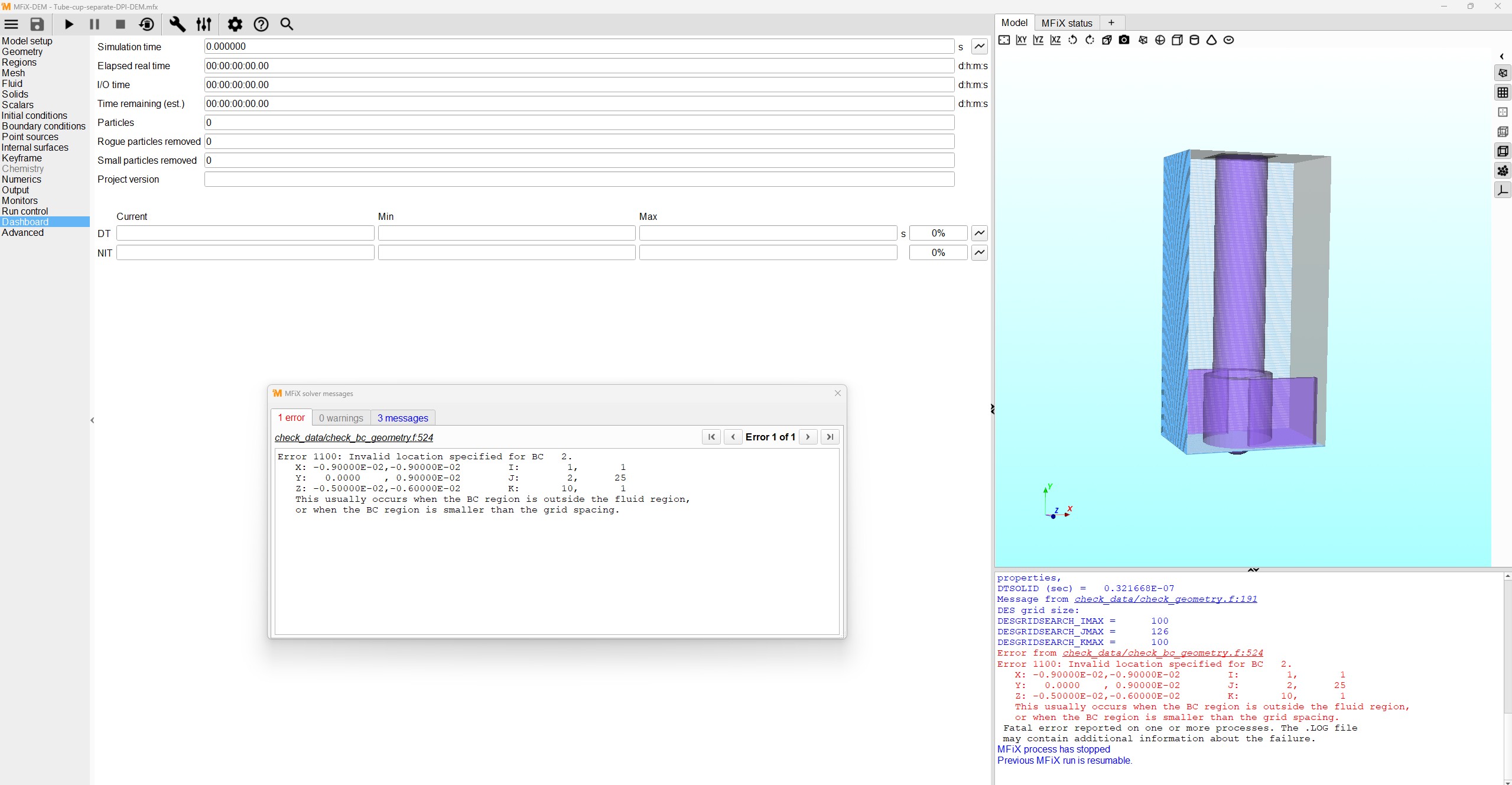Expand the visibility sidebar chevron at top right

point(1501,57)
